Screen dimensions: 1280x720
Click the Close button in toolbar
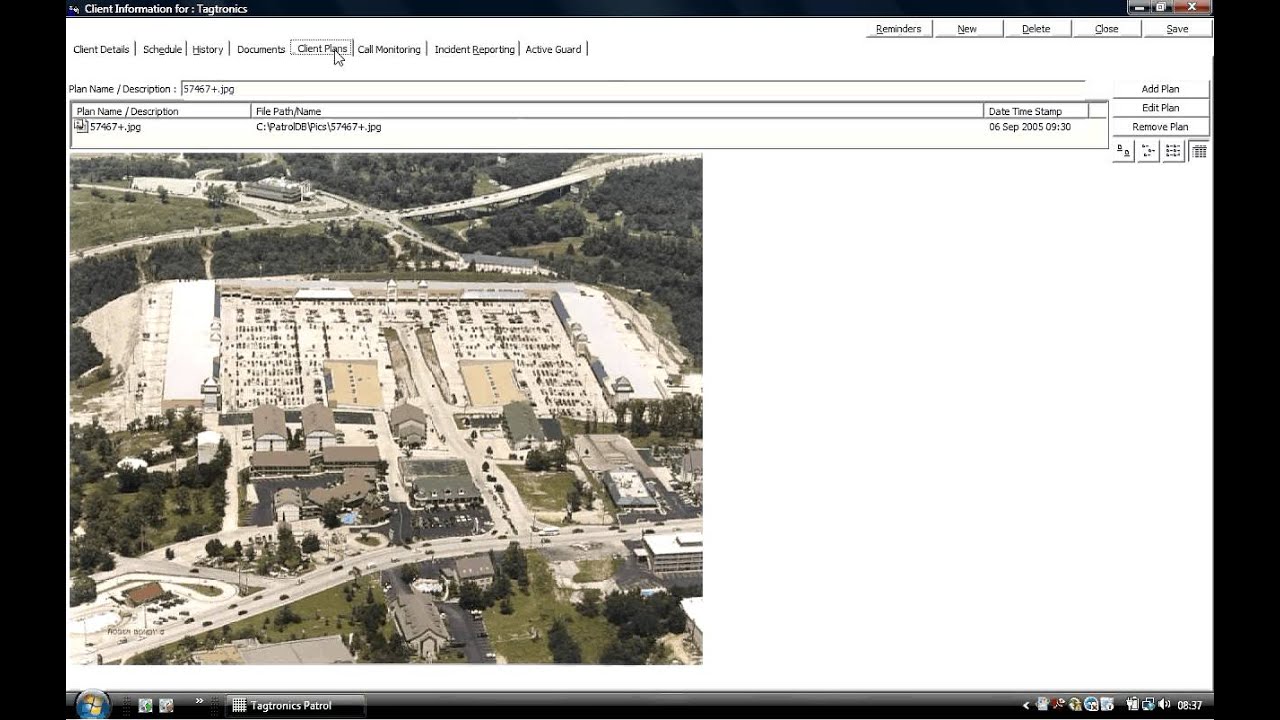[1106, 29]
